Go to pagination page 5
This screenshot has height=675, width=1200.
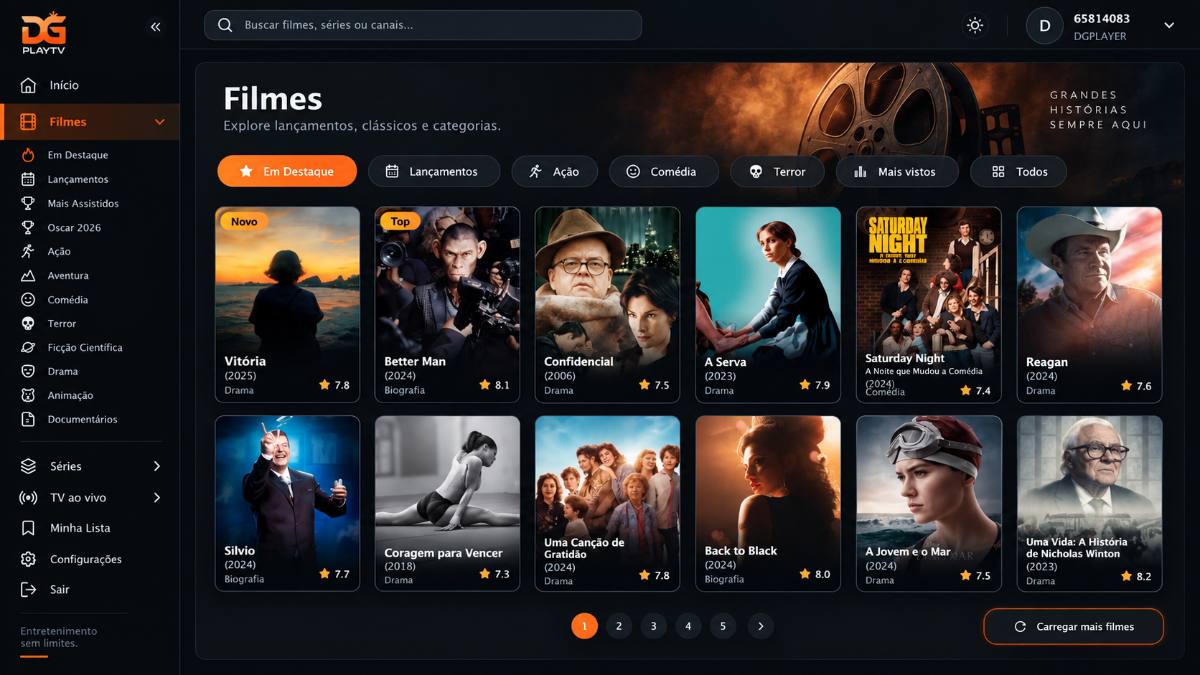point(723,626)
